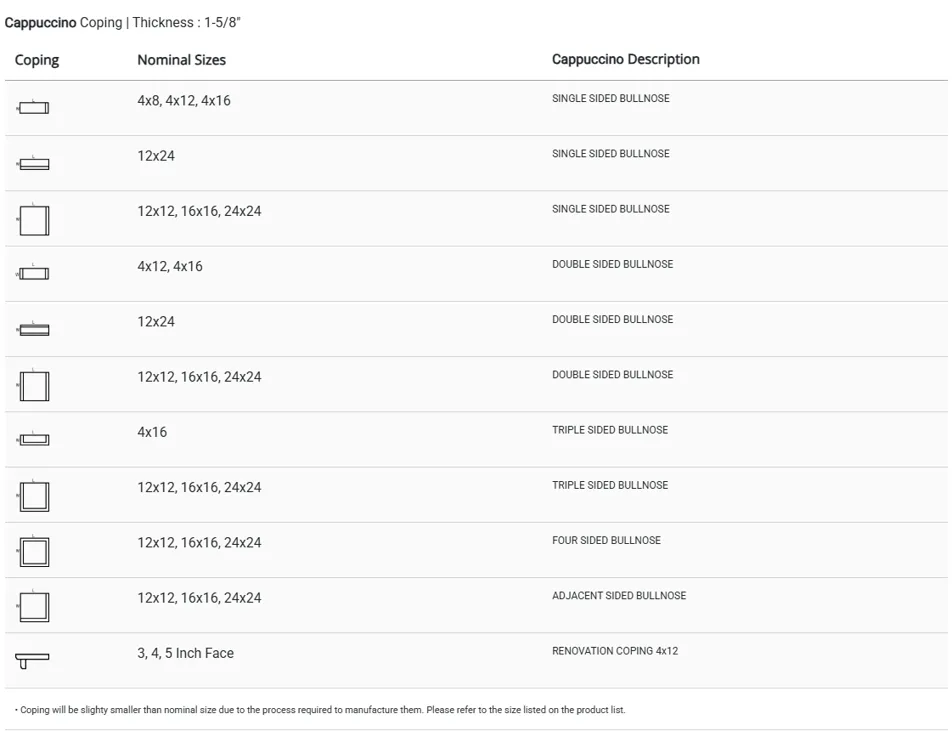Click the adjacent sided bullnose coping icon
The image size is (952, 731).
click(33, 606)
